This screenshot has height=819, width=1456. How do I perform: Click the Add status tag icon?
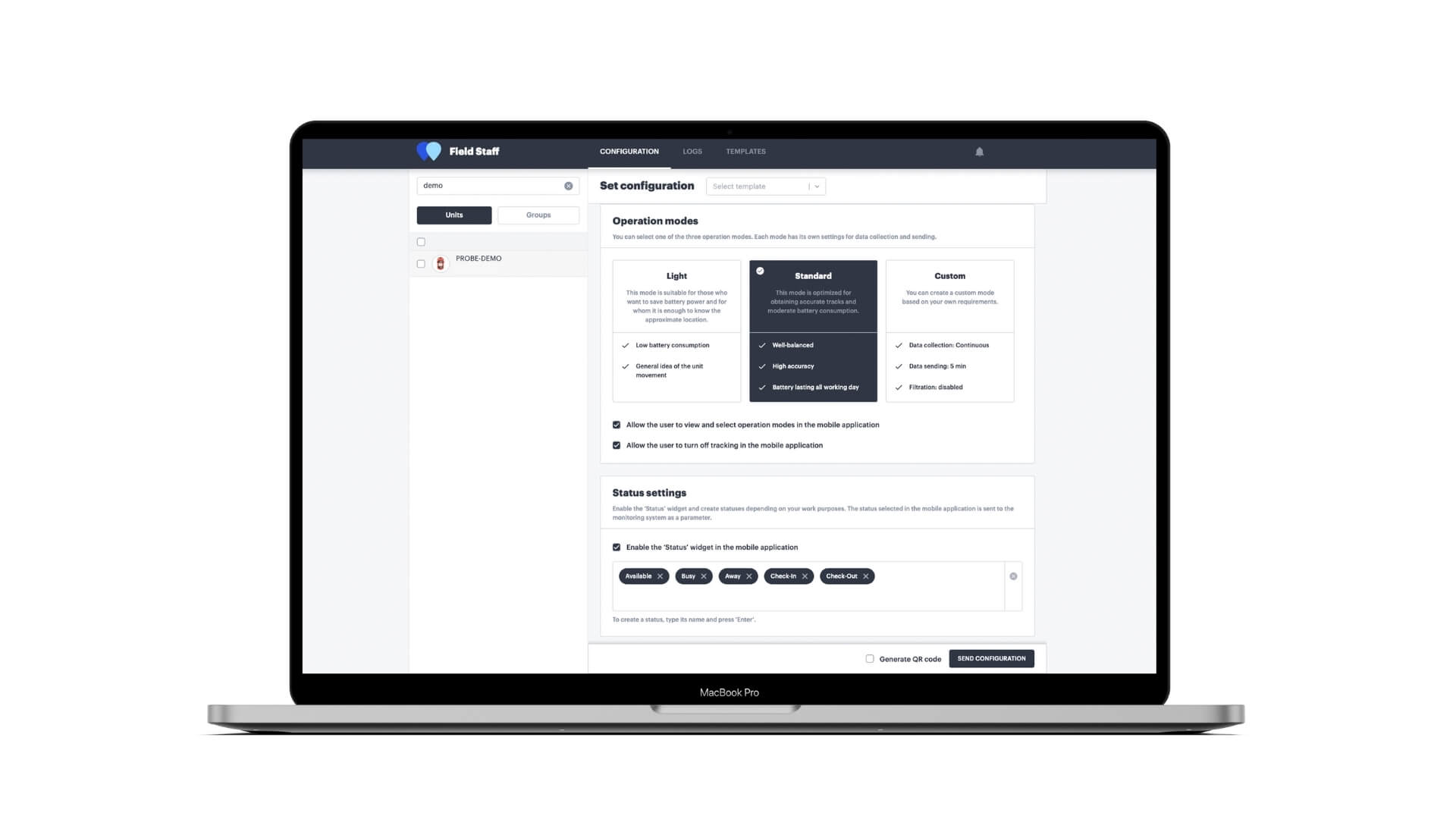1013,576
